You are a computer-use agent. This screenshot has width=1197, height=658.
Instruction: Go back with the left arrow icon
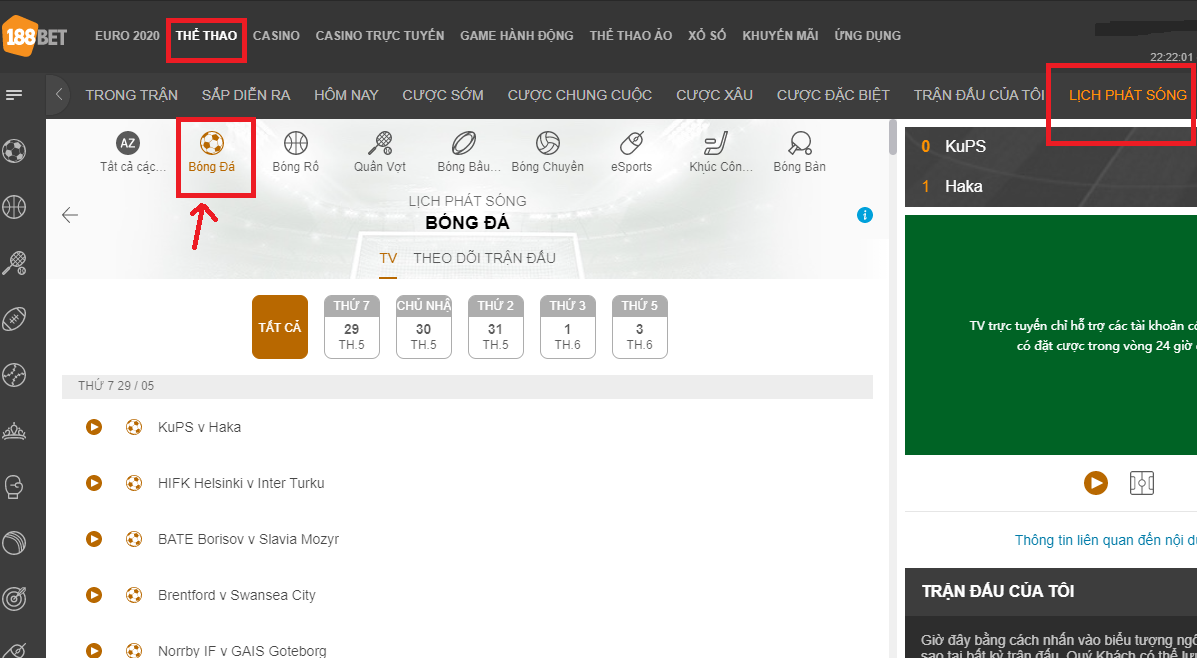(70, 215)
